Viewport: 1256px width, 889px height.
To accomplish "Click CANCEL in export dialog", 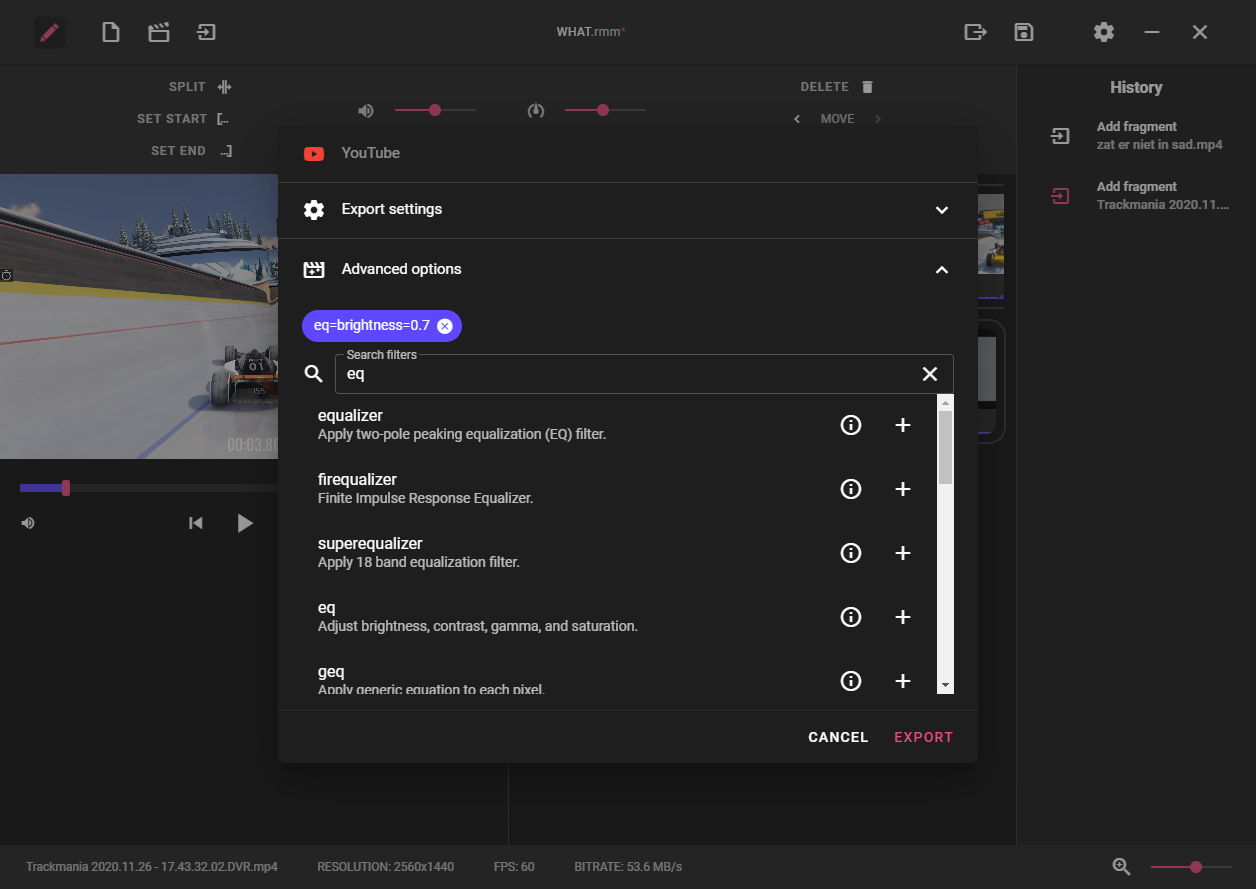I will pyautogui.click(x=838, y=737).
